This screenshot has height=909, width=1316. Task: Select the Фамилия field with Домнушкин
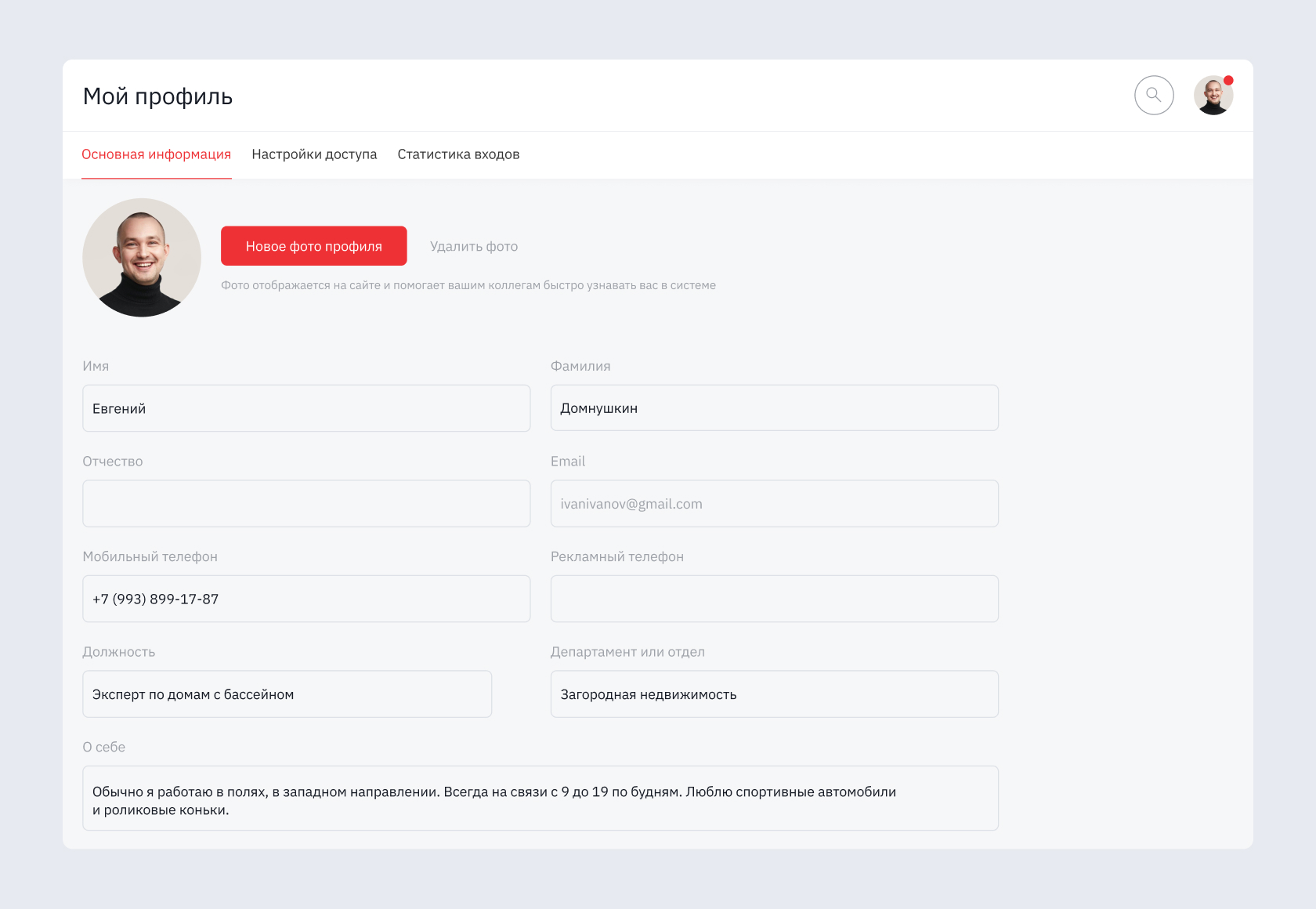(774, 408)
